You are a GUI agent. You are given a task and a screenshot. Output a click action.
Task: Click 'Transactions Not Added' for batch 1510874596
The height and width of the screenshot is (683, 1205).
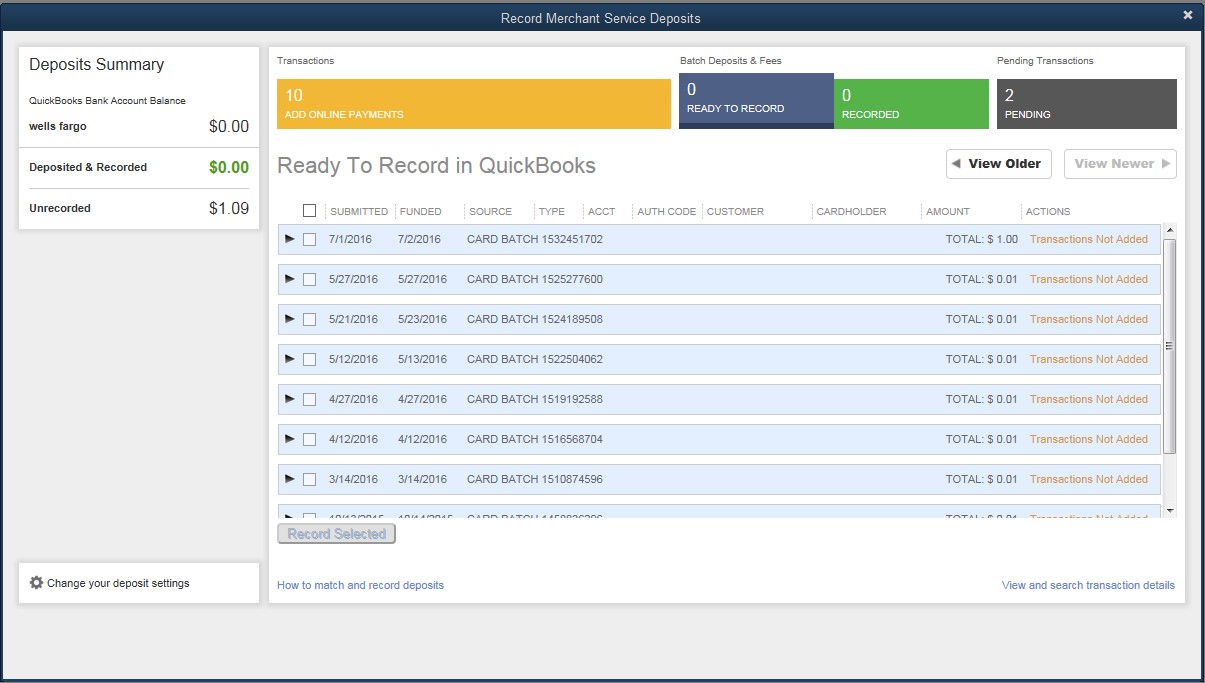tap(1089, 479)
